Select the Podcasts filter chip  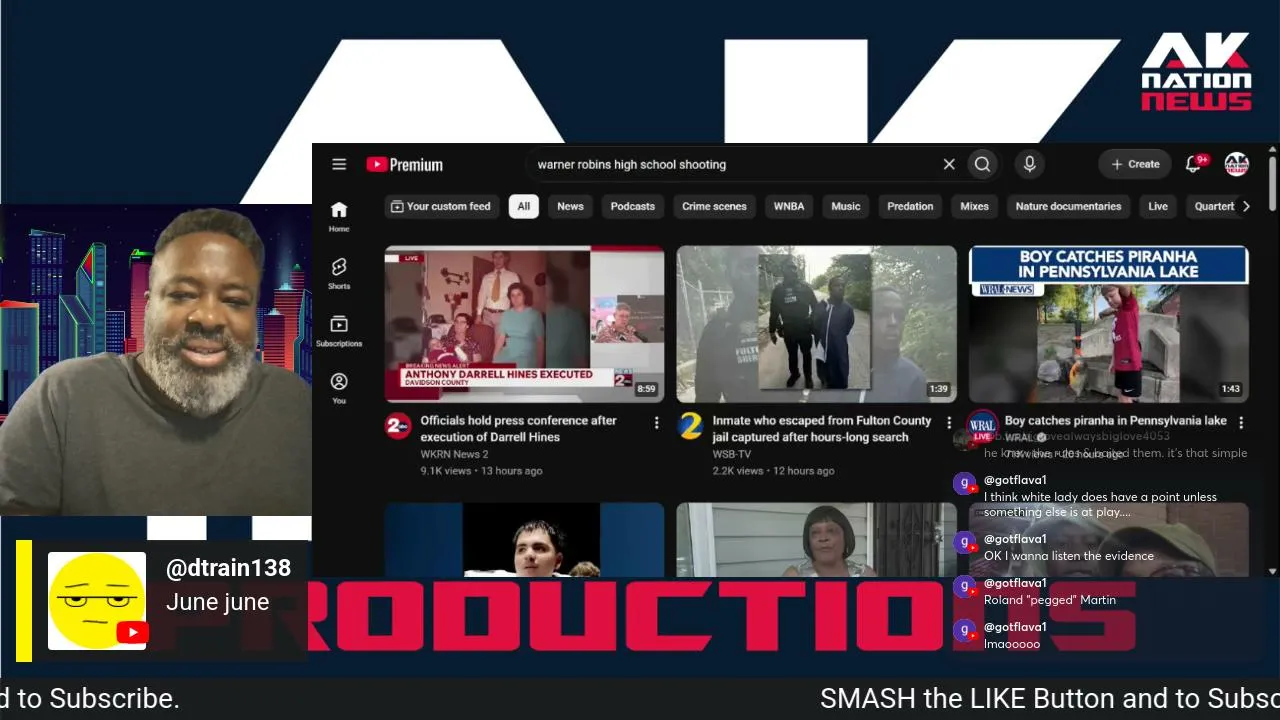pyautogui.click(x=632, y=206)
